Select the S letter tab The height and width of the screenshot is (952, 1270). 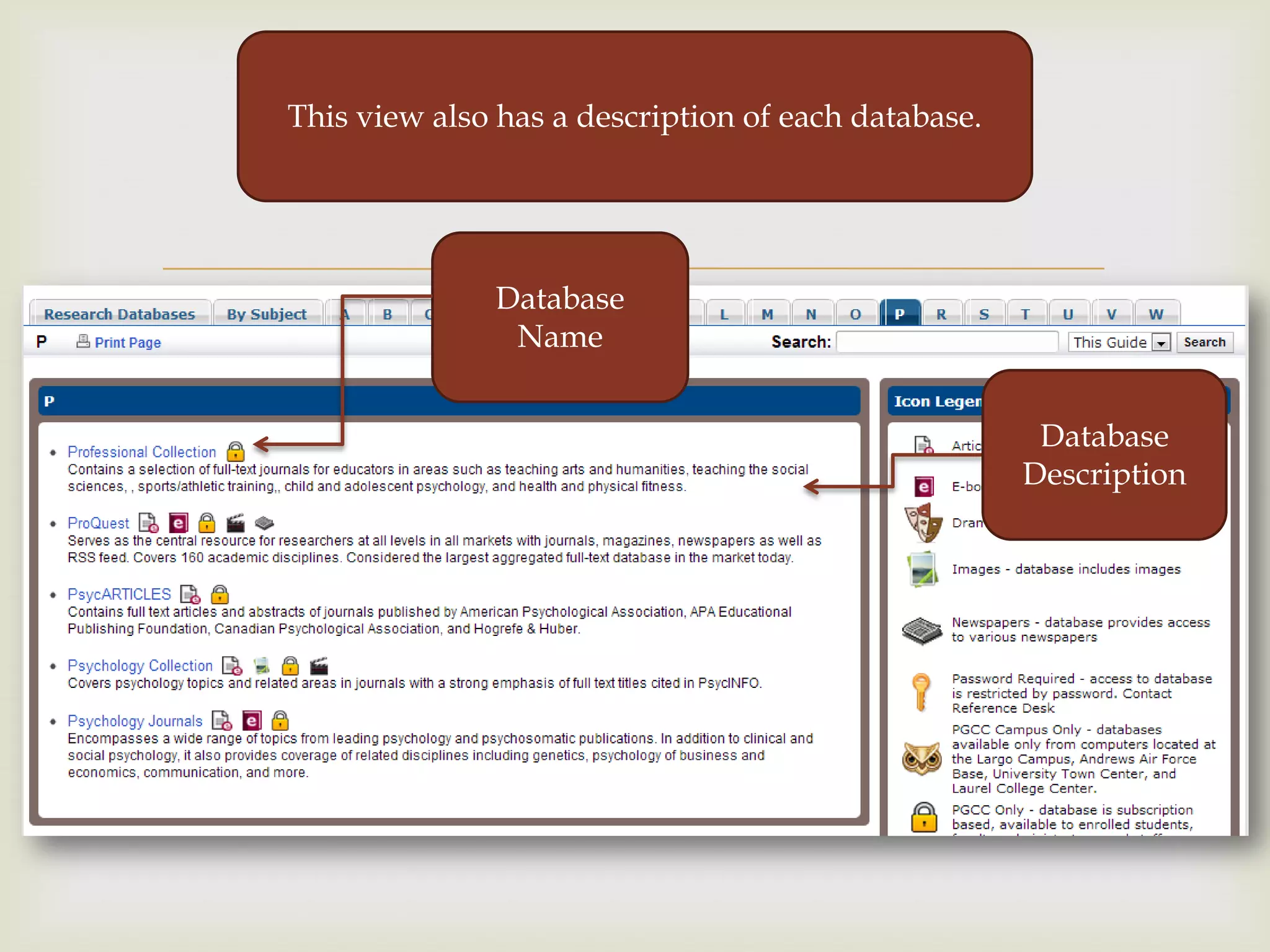point(984,314)
